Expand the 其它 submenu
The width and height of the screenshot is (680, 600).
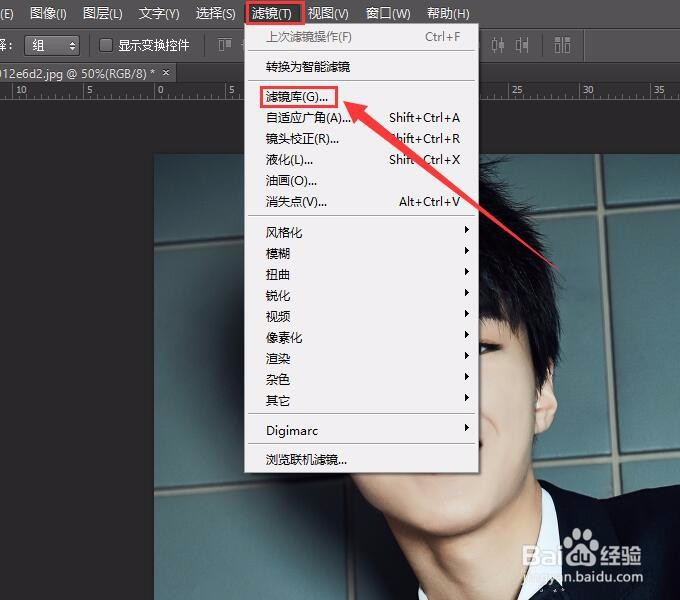pos(362,401)
